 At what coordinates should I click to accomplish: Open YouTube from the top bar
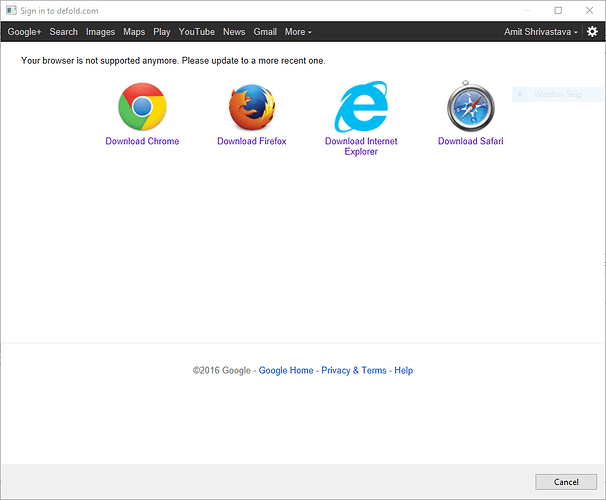point(197,32)
